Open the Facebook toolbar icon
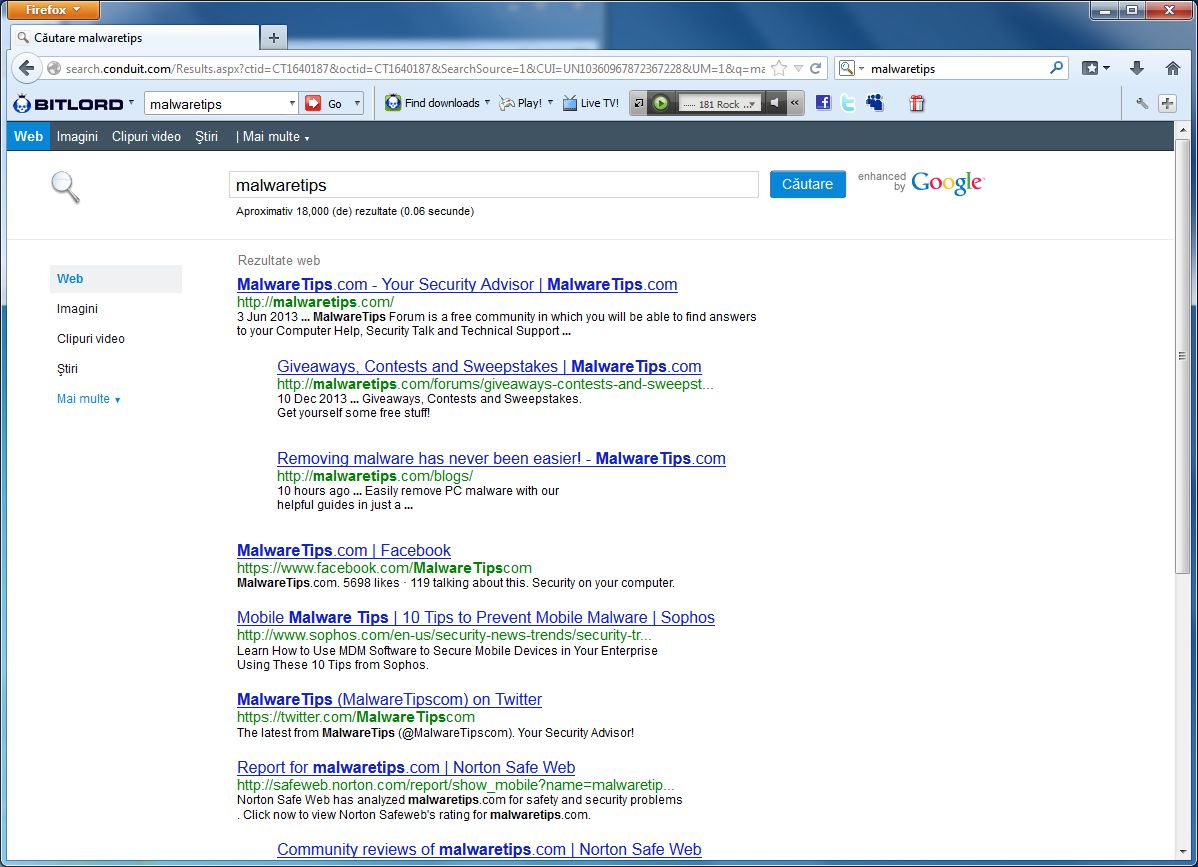This screenshot has width=1198, height=867. (823, 103)
